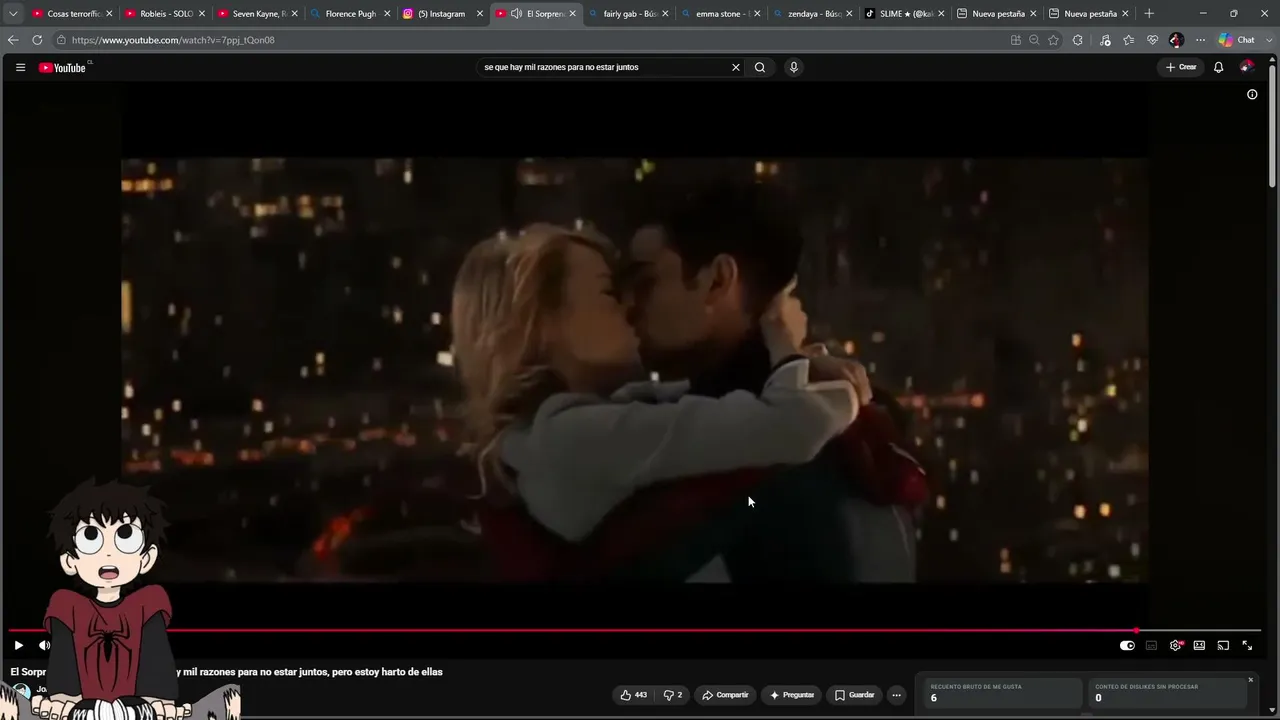Expand the Chat dropdown arrow
The image size is (1280, 720).
point(1267,40)
